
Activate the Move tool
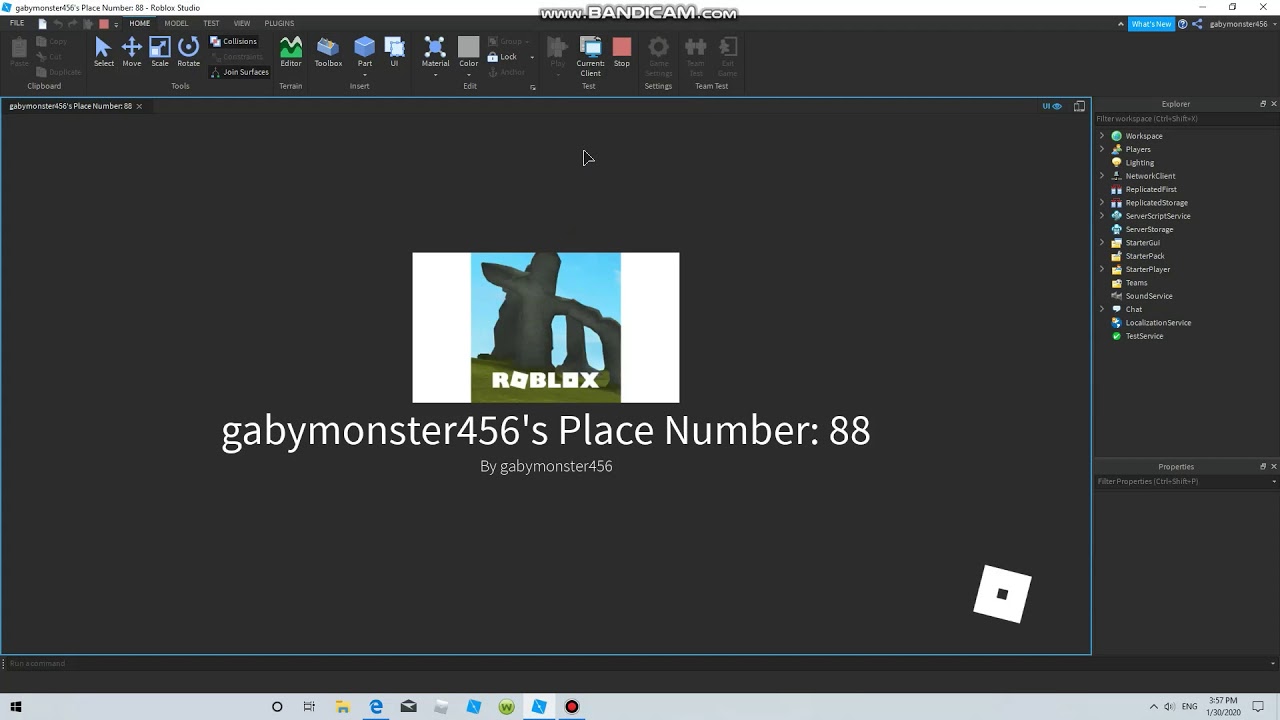(131, 47)
